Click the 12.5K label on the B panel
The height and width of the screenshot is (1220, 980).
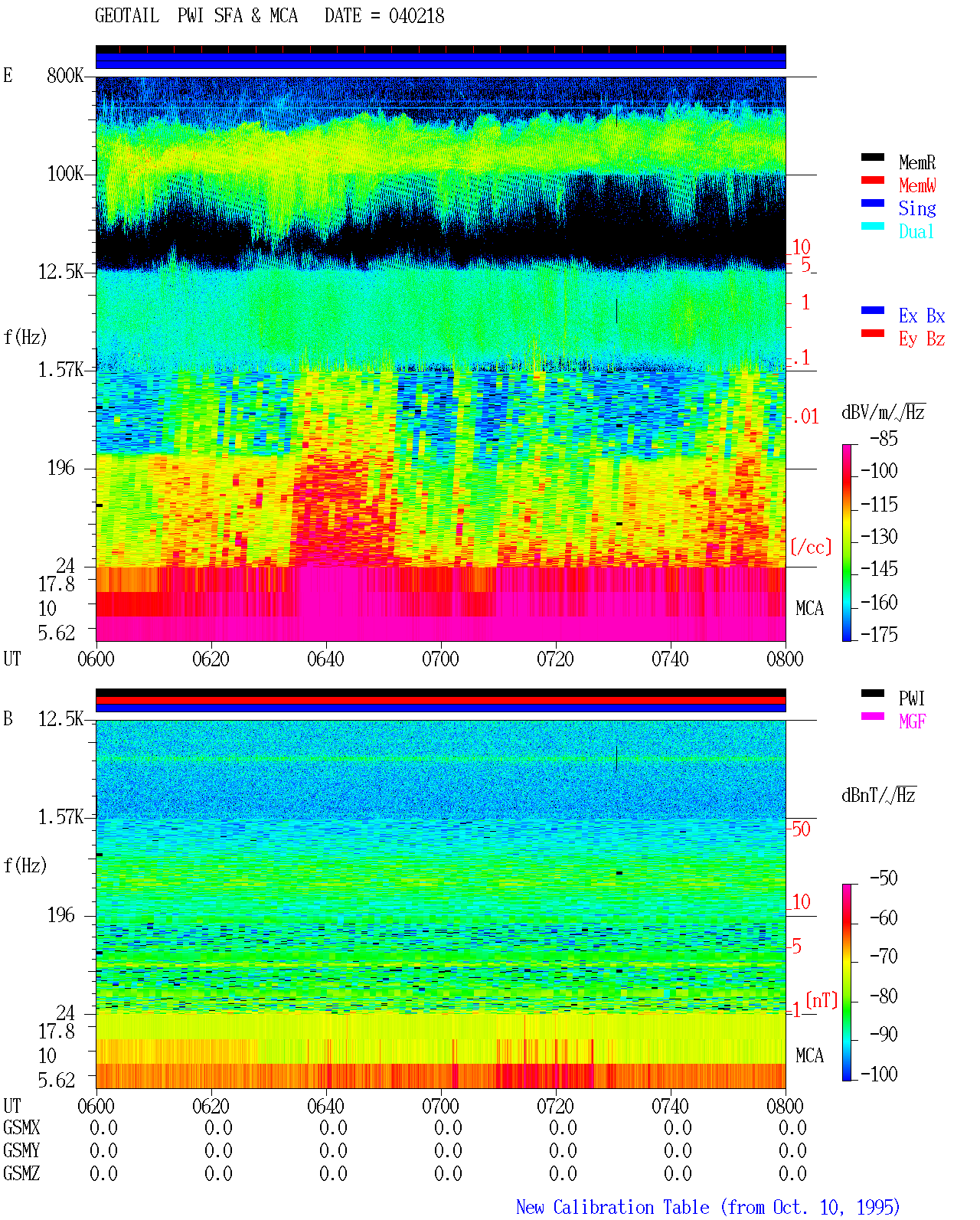pyautogui.click(x=60, y=719)
